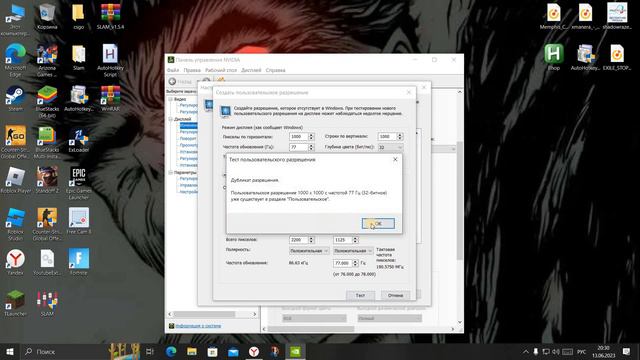This screenshot has height=360, width=640.
Task: Click the refresh rate field showing 77
Action: coord(299,147)
